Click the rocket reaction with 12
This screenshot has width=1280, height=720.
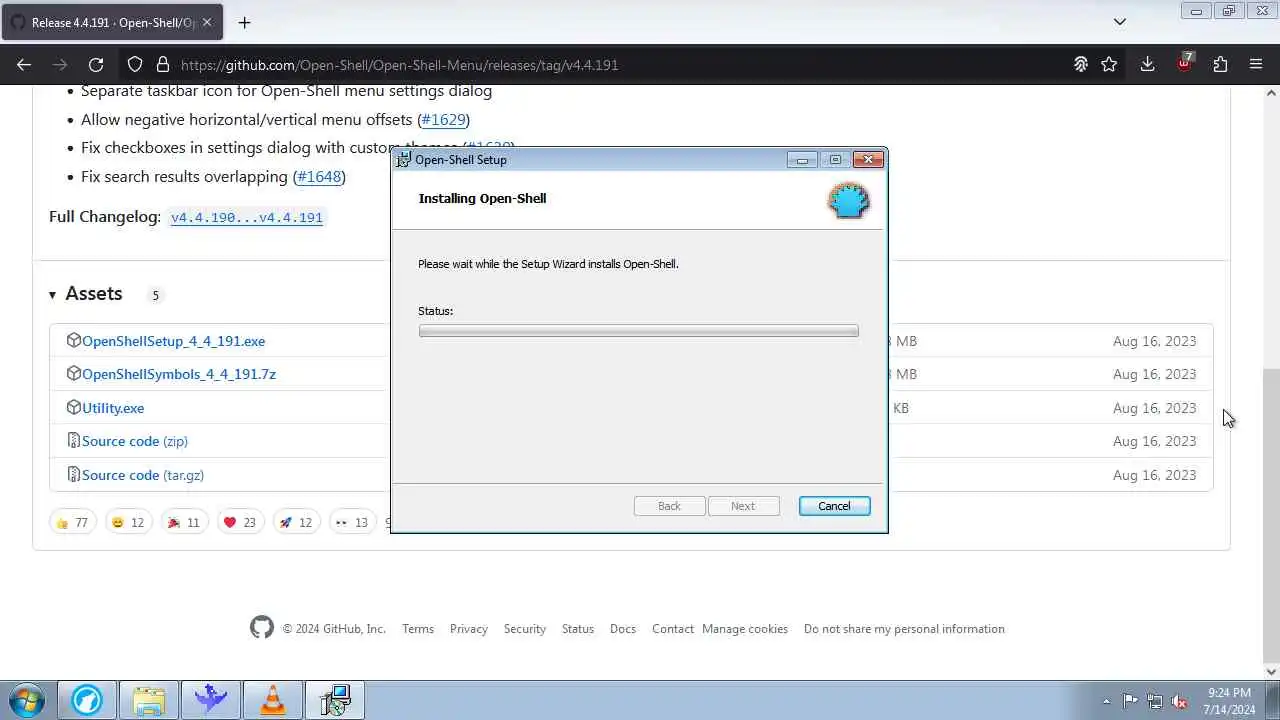click(296, 522)
